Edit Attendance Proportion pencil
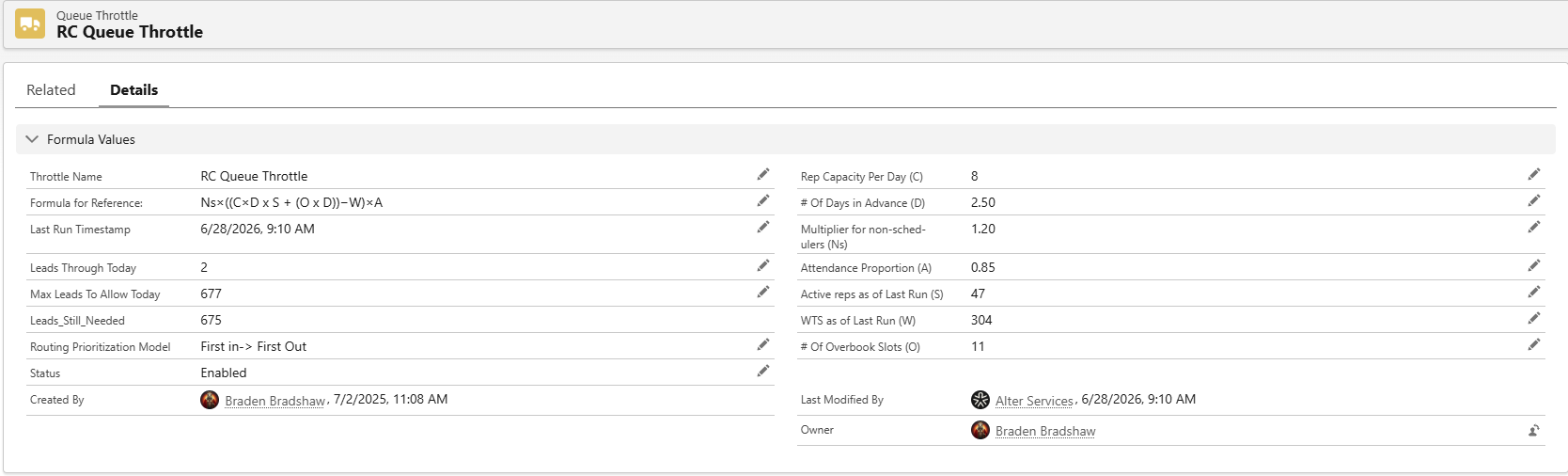Image resolution: width=1568 pixels, height=476 pixels. pos(1534,265)
